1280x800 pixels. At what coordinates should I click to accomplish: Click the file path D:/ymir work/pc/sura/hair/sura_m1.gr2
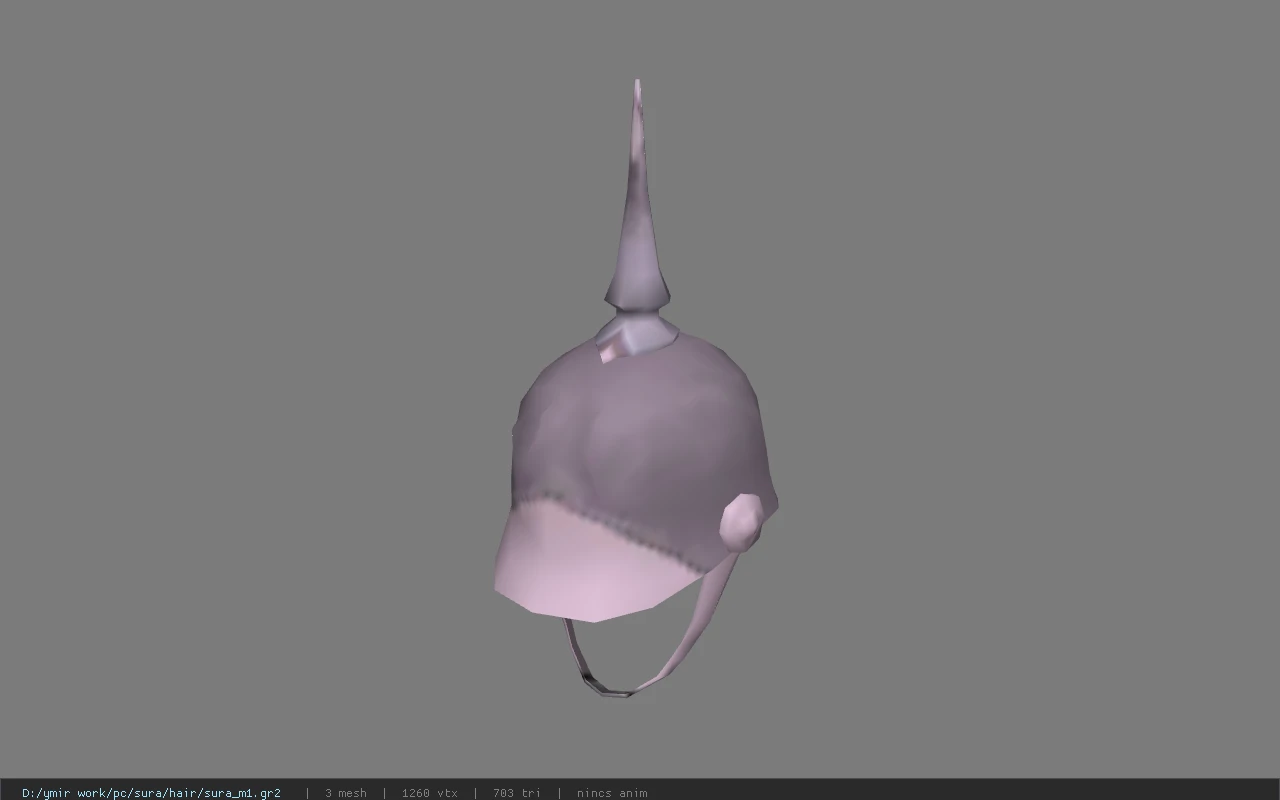151,793
